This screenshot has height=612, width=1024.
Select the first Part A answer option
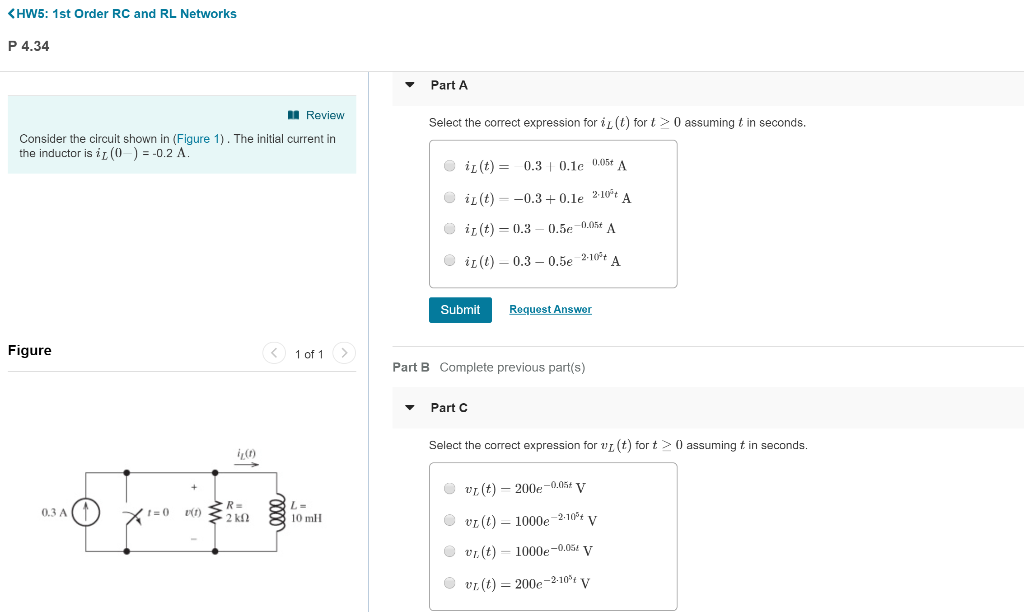point(450,168)
